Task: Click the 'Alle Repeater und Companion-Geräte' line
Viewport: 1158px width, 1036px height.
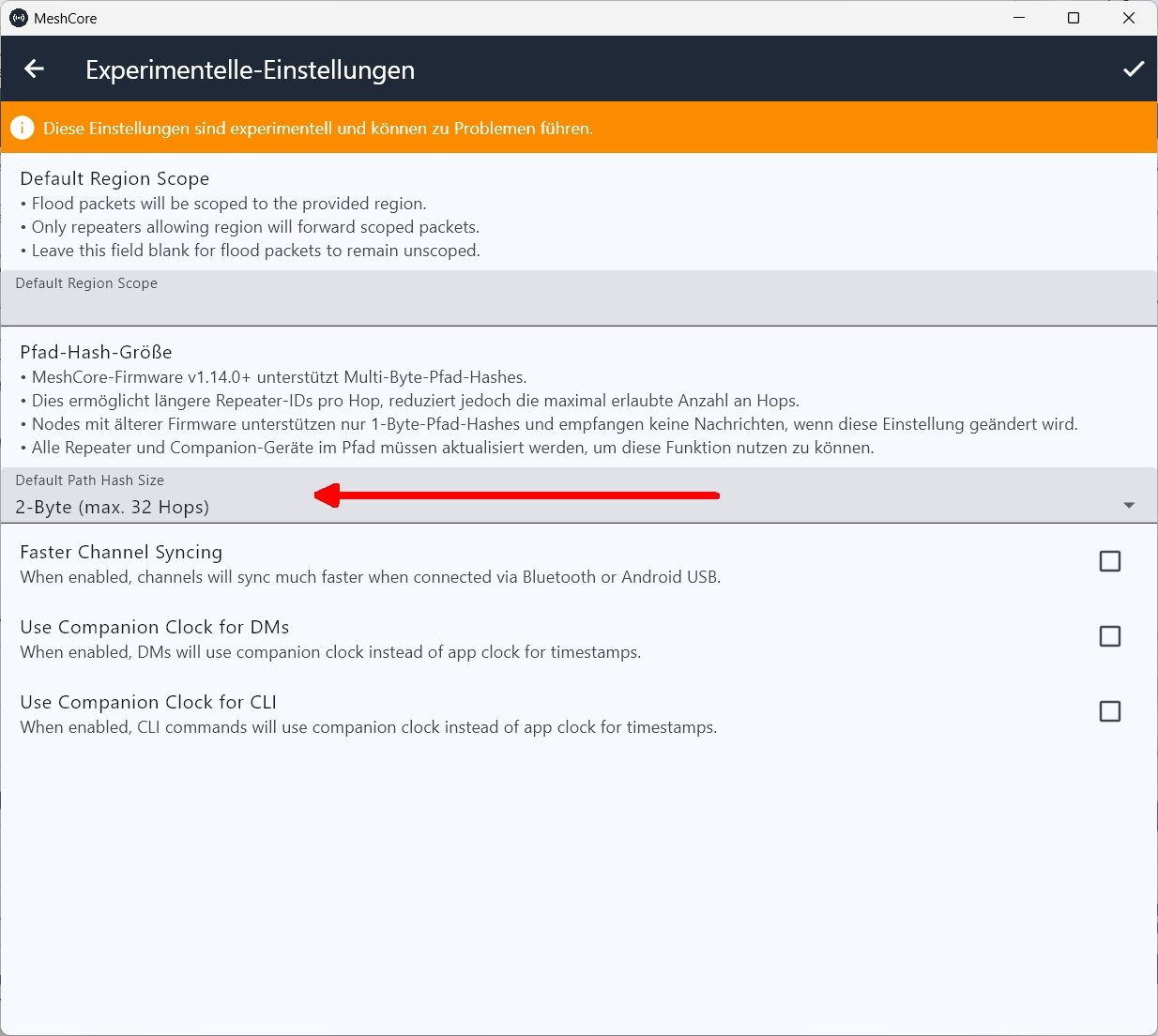Action: point(448,448)
